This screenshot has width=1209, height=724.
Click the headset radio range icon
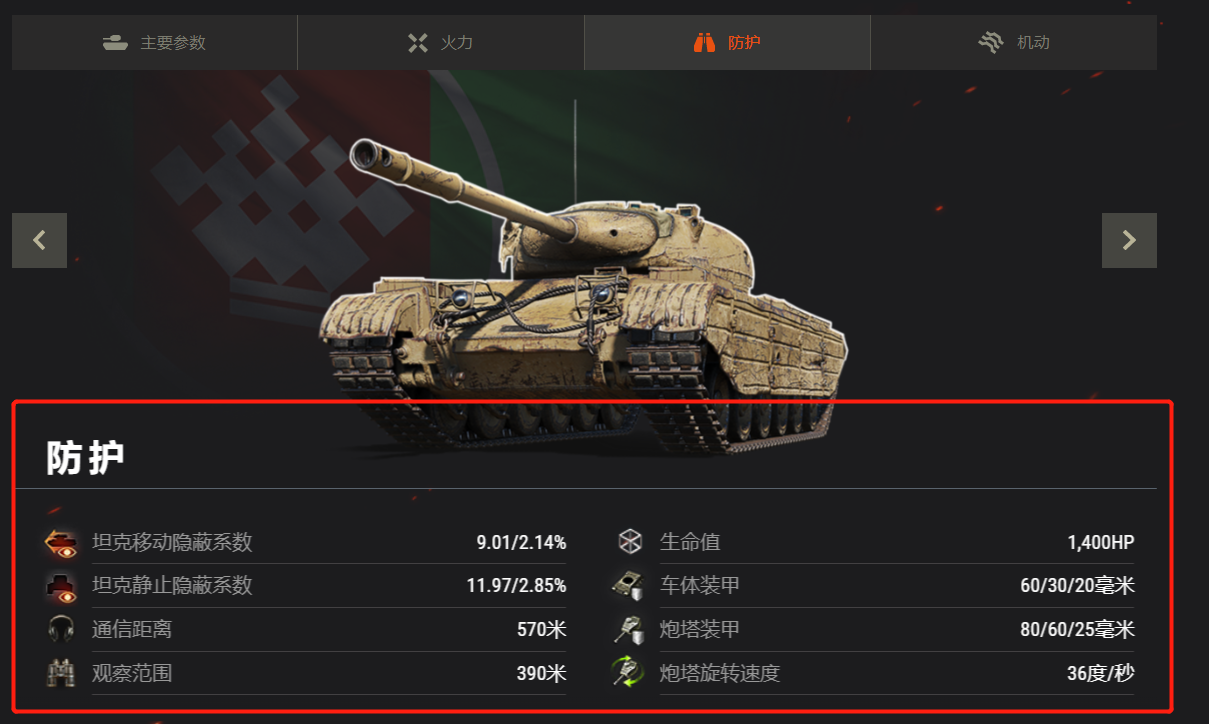61,630
